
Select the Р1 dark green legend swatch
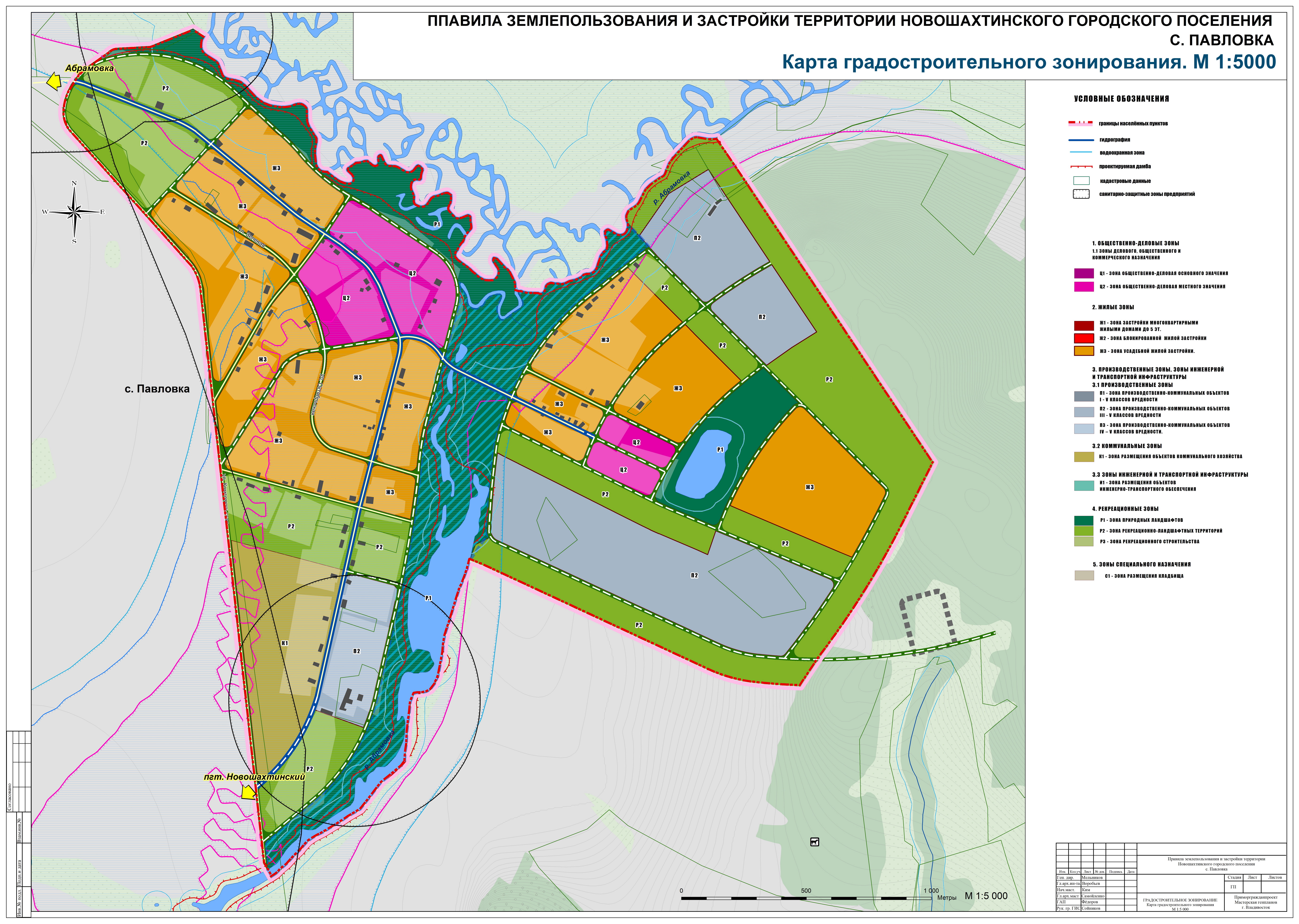point(1084,520)
